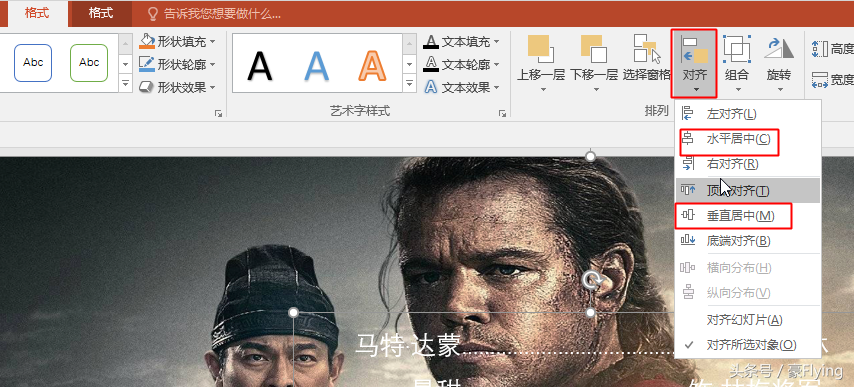This screenshot has height=387, width=854.
Task: Open shape styles group dialog launcher
Action: [x=218, y=113]
